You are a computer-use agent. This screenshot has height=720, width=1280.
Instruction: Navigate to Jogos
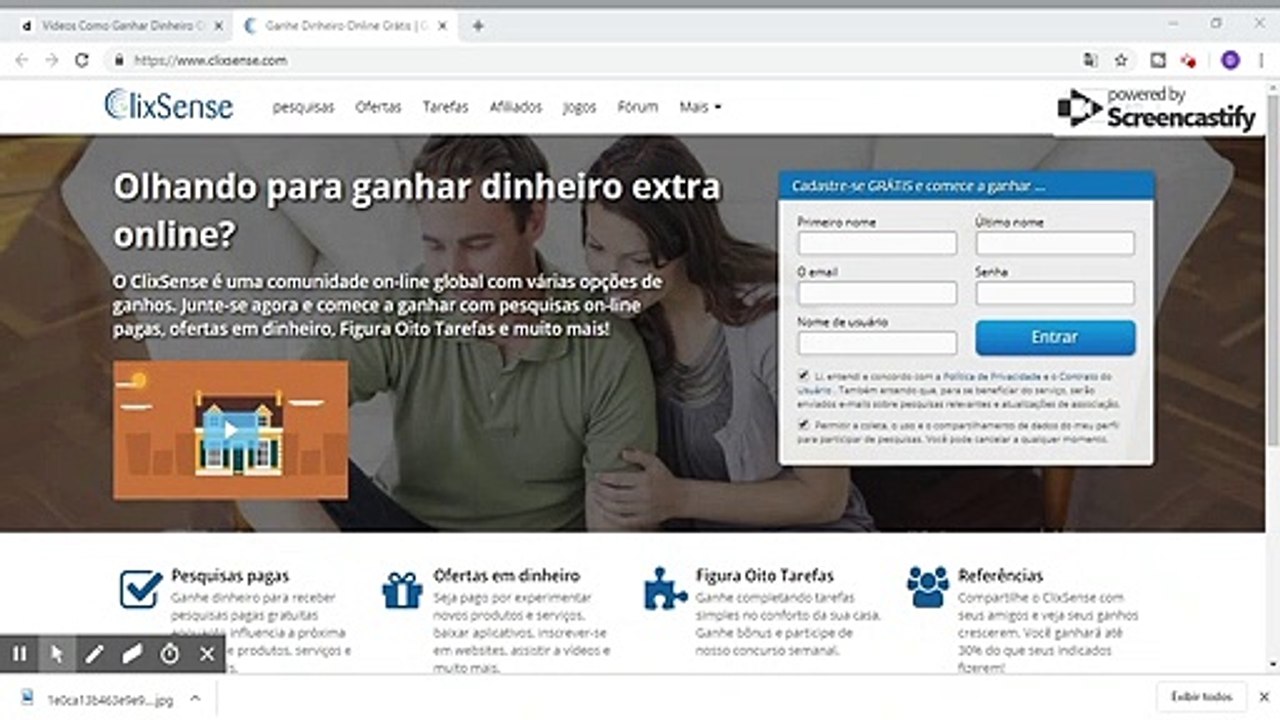click(579, 107)
